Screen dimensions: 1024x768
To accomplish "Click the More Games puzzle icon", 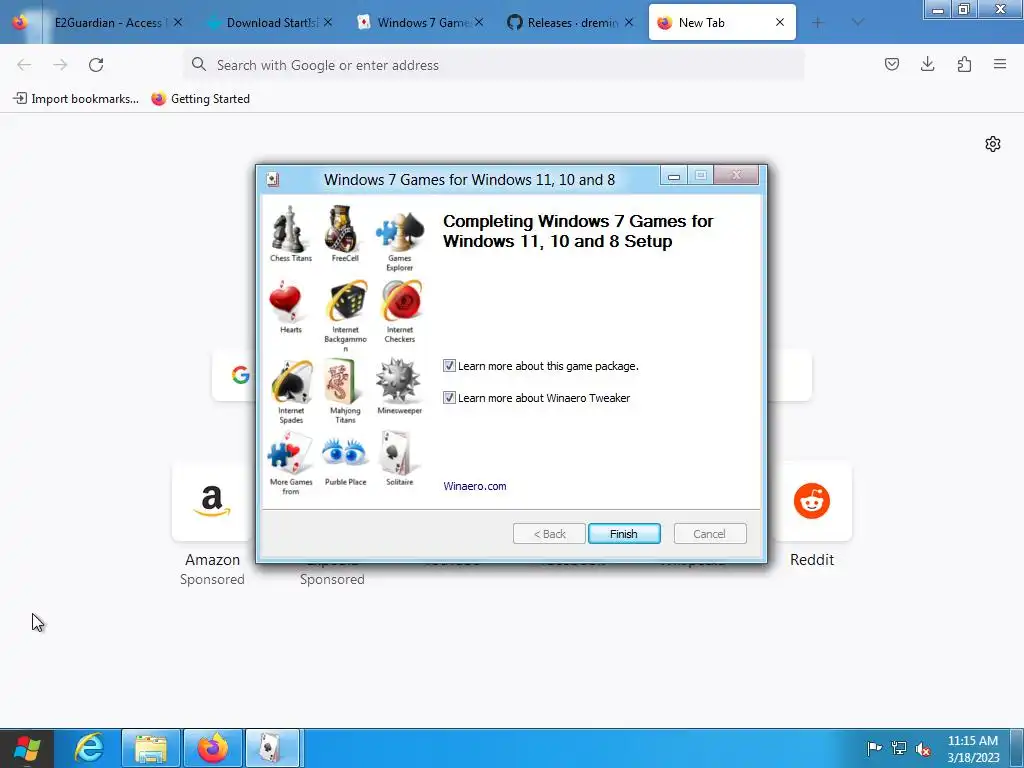I will pos(291,454).
